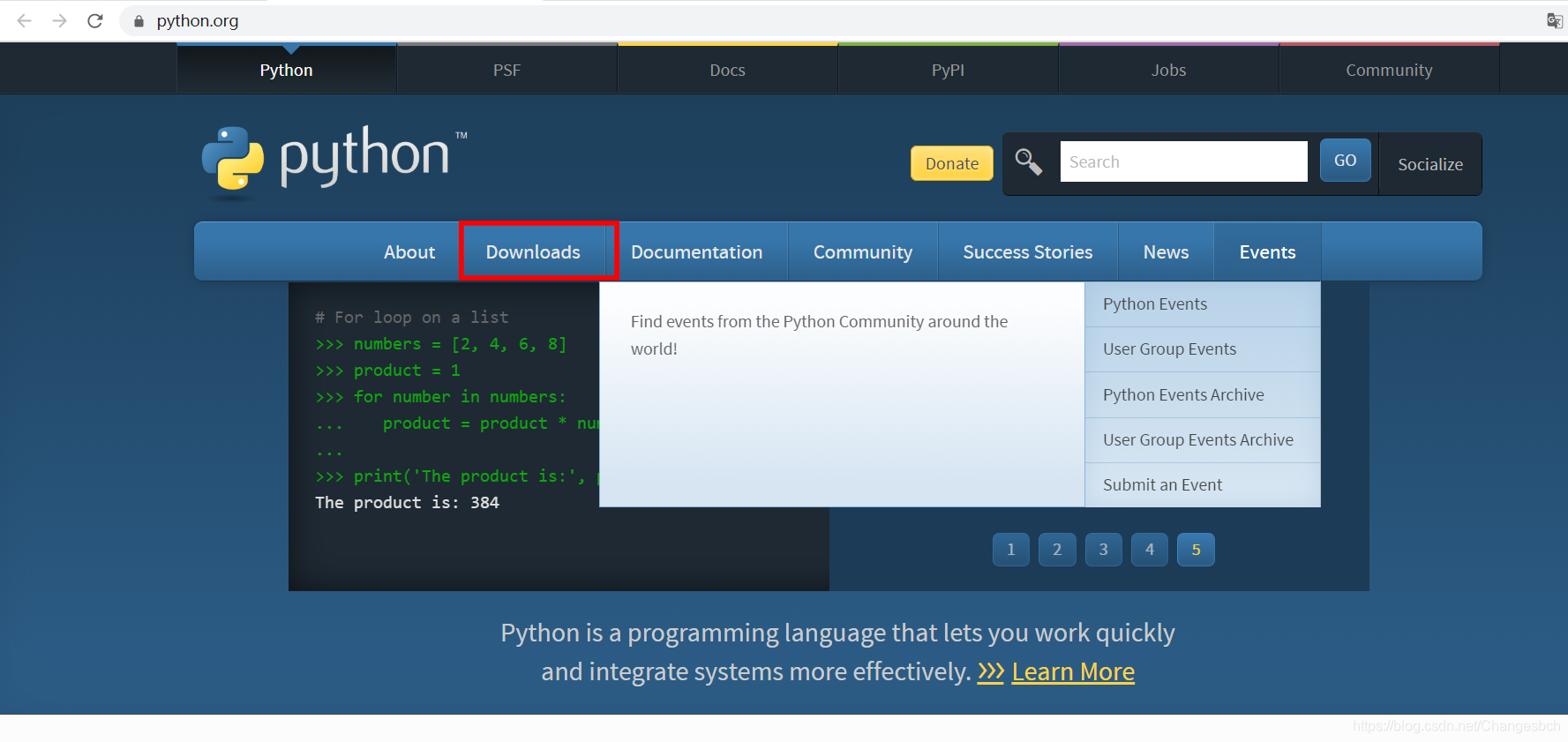
Task: Open the Success Stories menu
Action: click(x=1027, y=252)
